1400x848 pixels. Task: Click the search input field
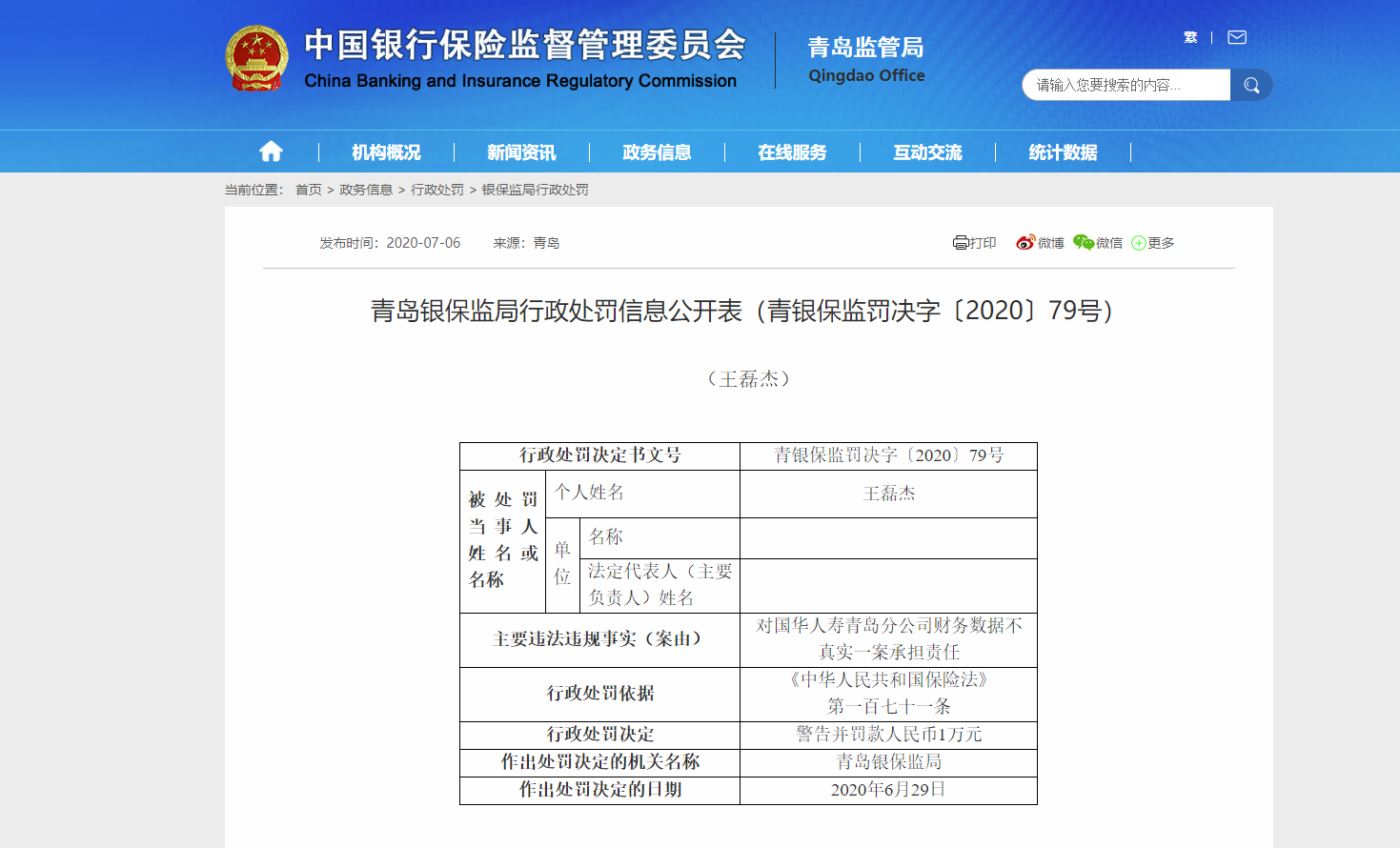[x=1125, y=85]
